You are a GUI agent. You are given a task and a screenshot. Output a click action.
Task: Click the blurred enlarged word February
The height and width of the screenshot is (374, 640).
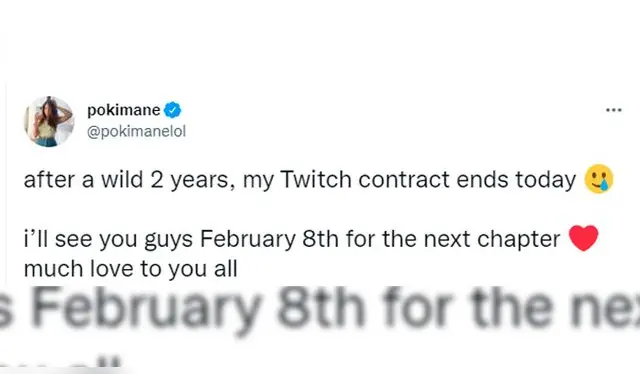tap(146, 308)
